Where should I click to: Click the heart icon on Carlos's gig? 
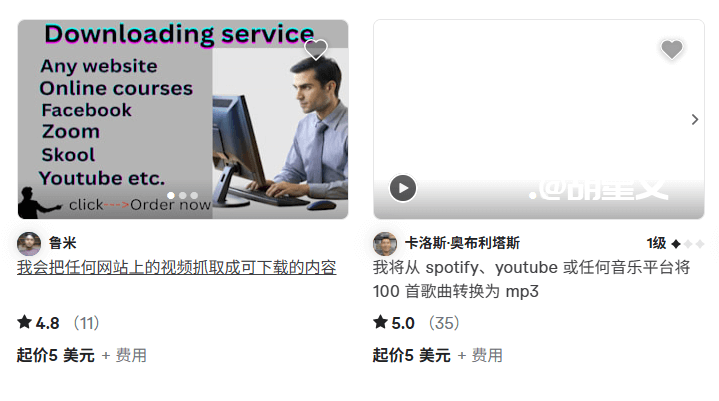(x=672, y=49)
